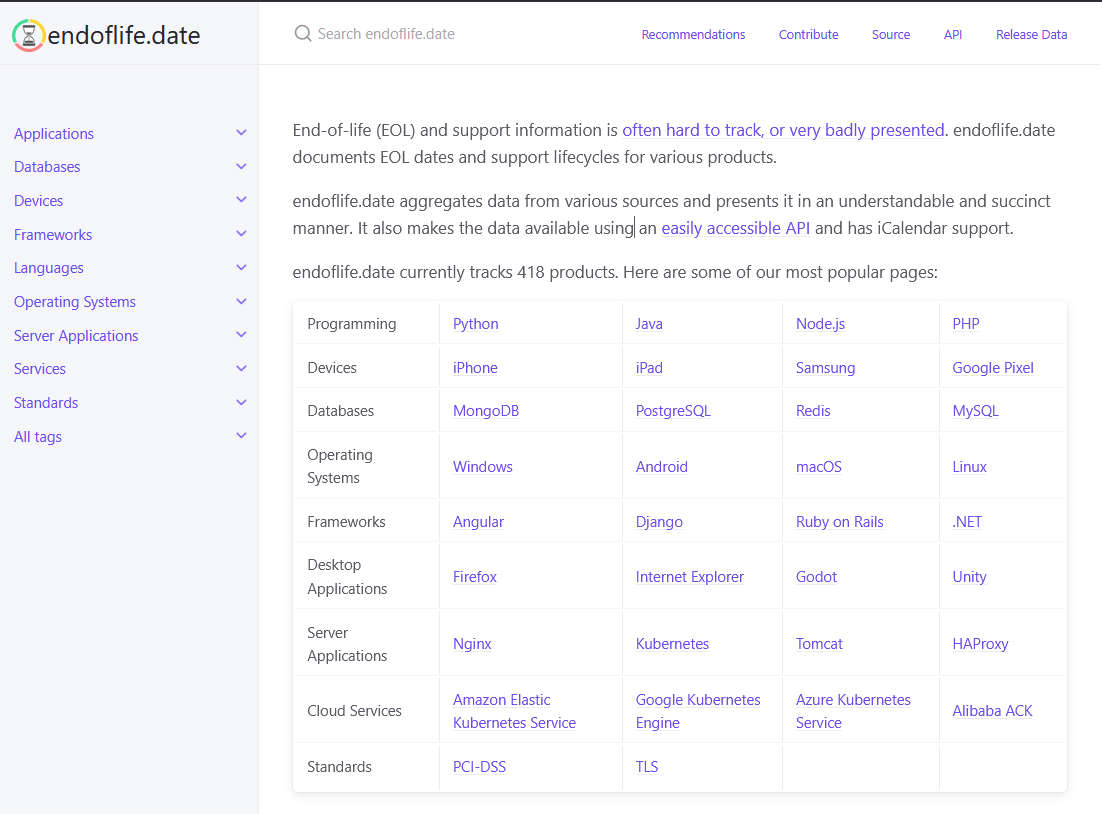Focus the Search endoflife.date field
Image resolution: width=1102 pixels, height=814 pixels.
pyautogui.click(x=386, y=34)
